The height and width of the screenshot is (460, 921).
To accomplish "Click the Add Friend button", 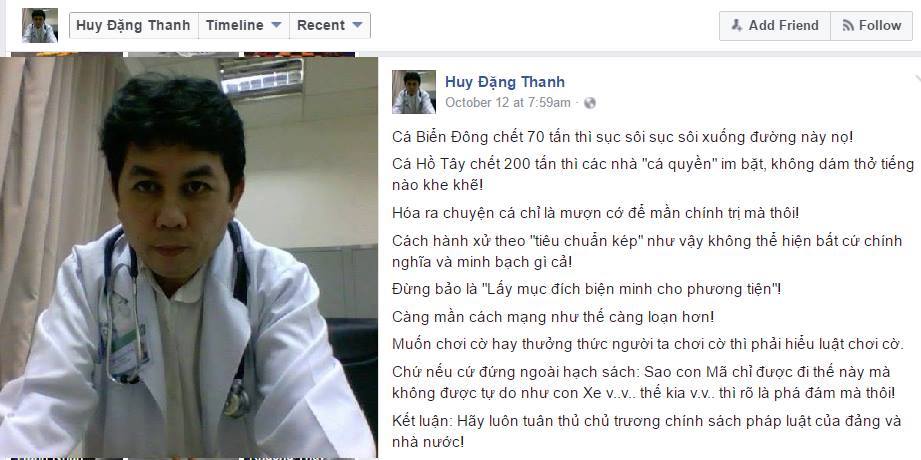I will click(x=775, y=26).
